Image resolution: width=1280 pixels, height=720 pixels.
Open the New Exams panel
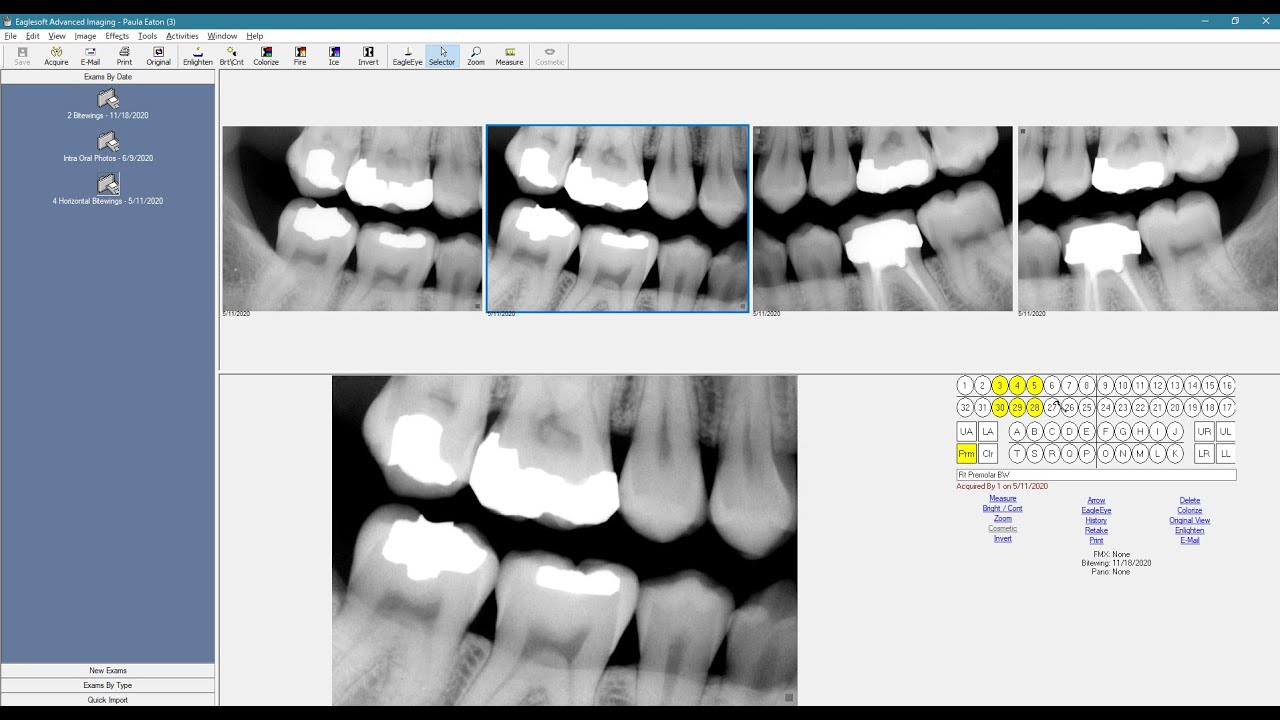(x=108, y=670)
